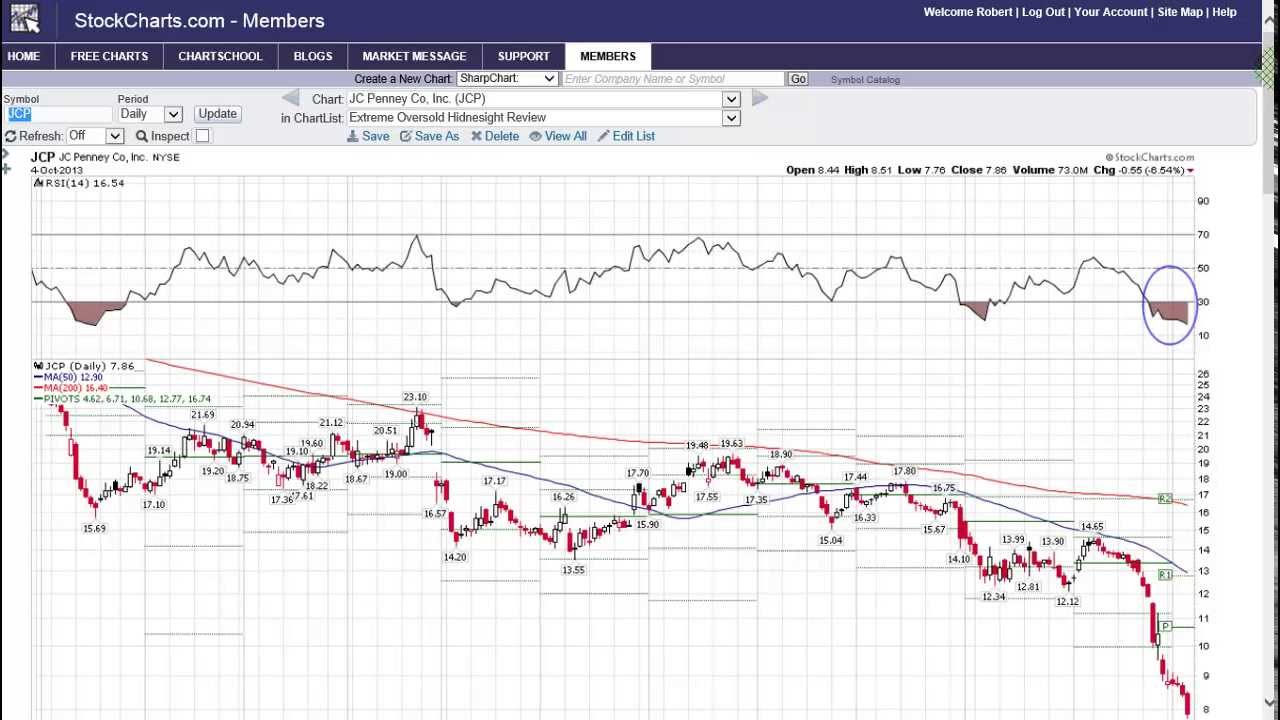Viewport: 1280px width, 720px height.
Task: Click the R1 pivot label marker
Action: [x=1165, y=575]
